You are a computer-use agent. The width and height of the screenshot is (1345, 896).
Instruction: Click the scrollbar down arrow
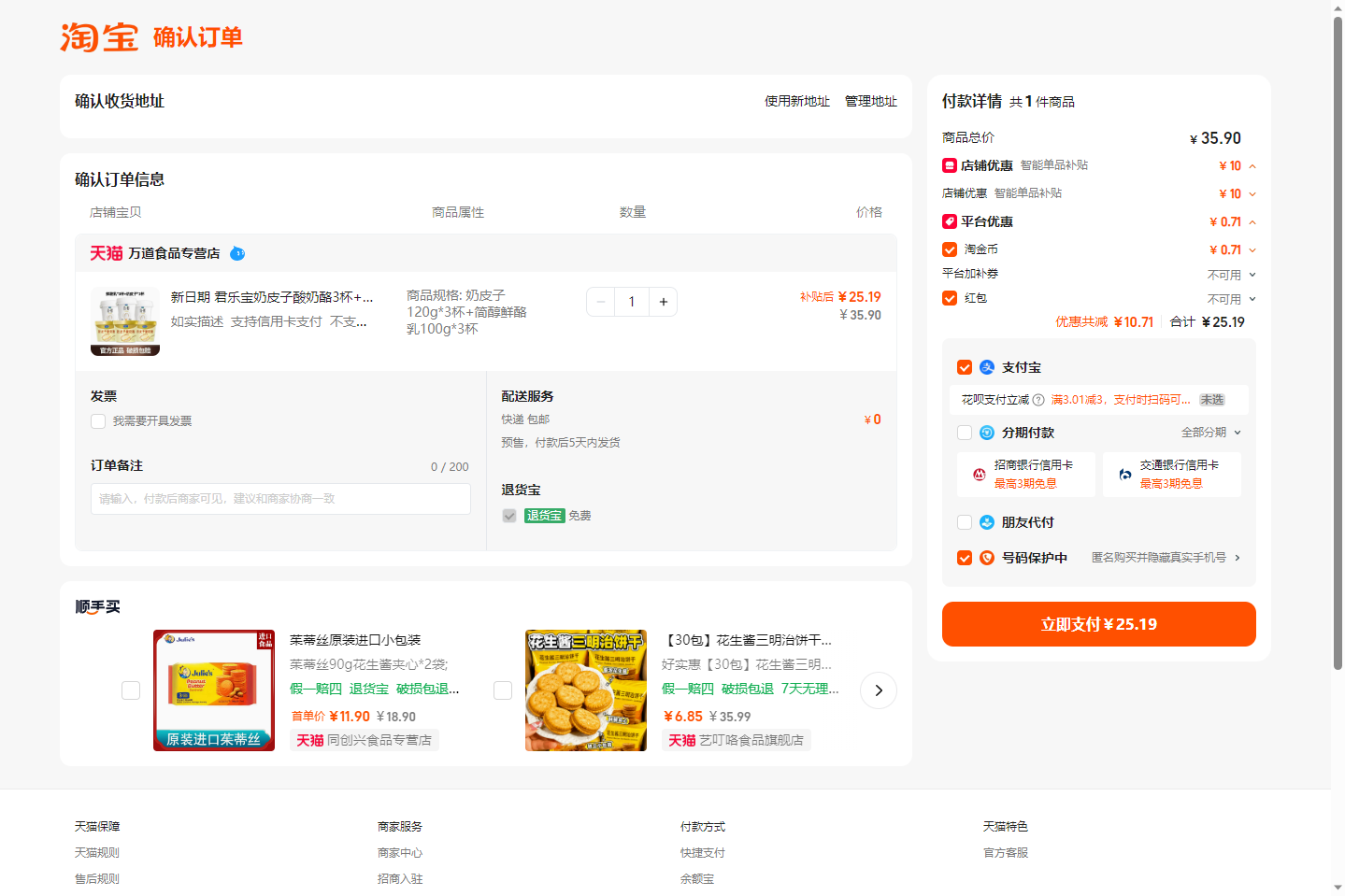1338,888
